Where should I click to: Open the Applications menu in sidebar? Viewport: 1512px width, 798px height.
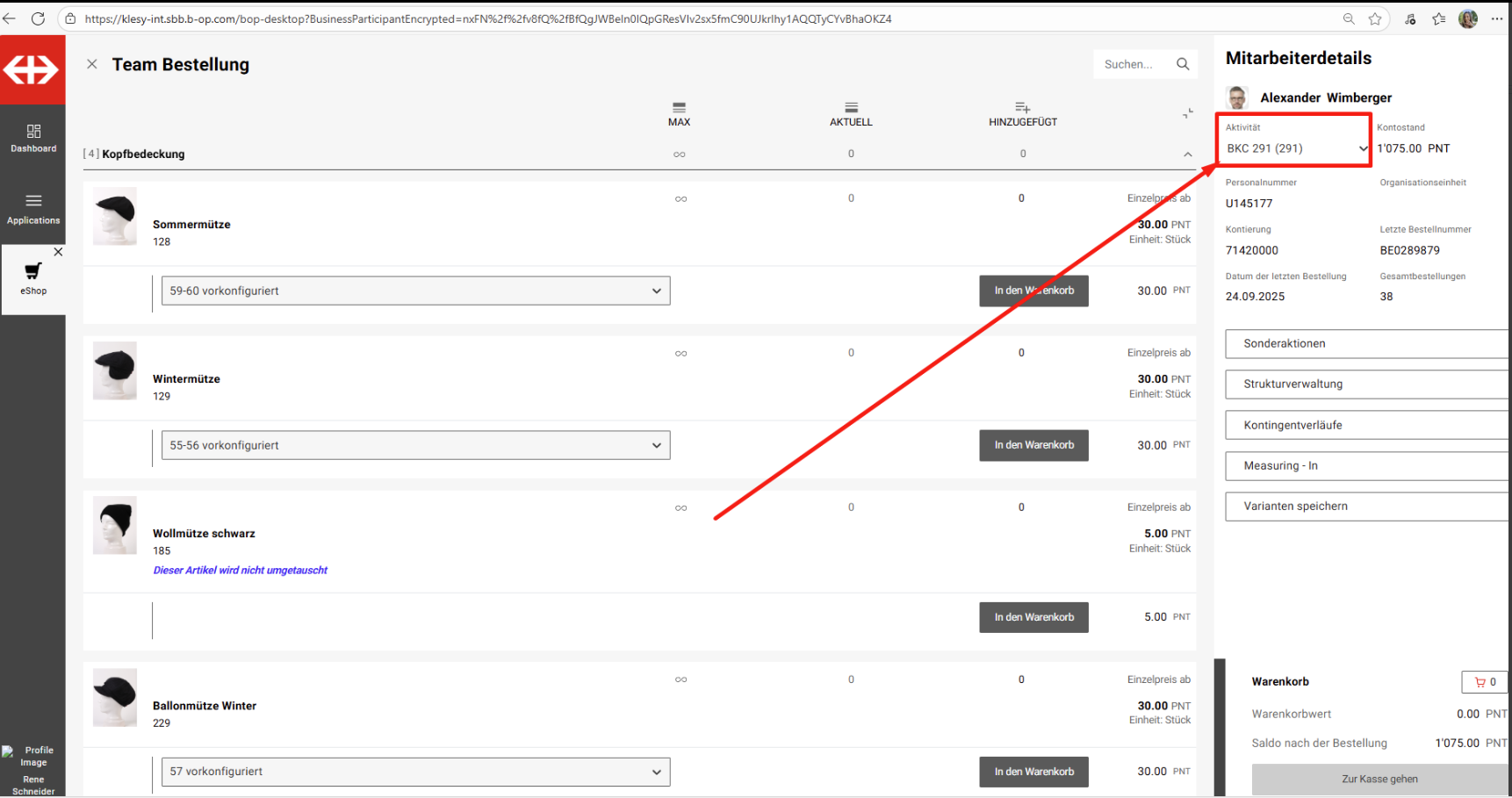pyautogui.click(x=33, y=209)
